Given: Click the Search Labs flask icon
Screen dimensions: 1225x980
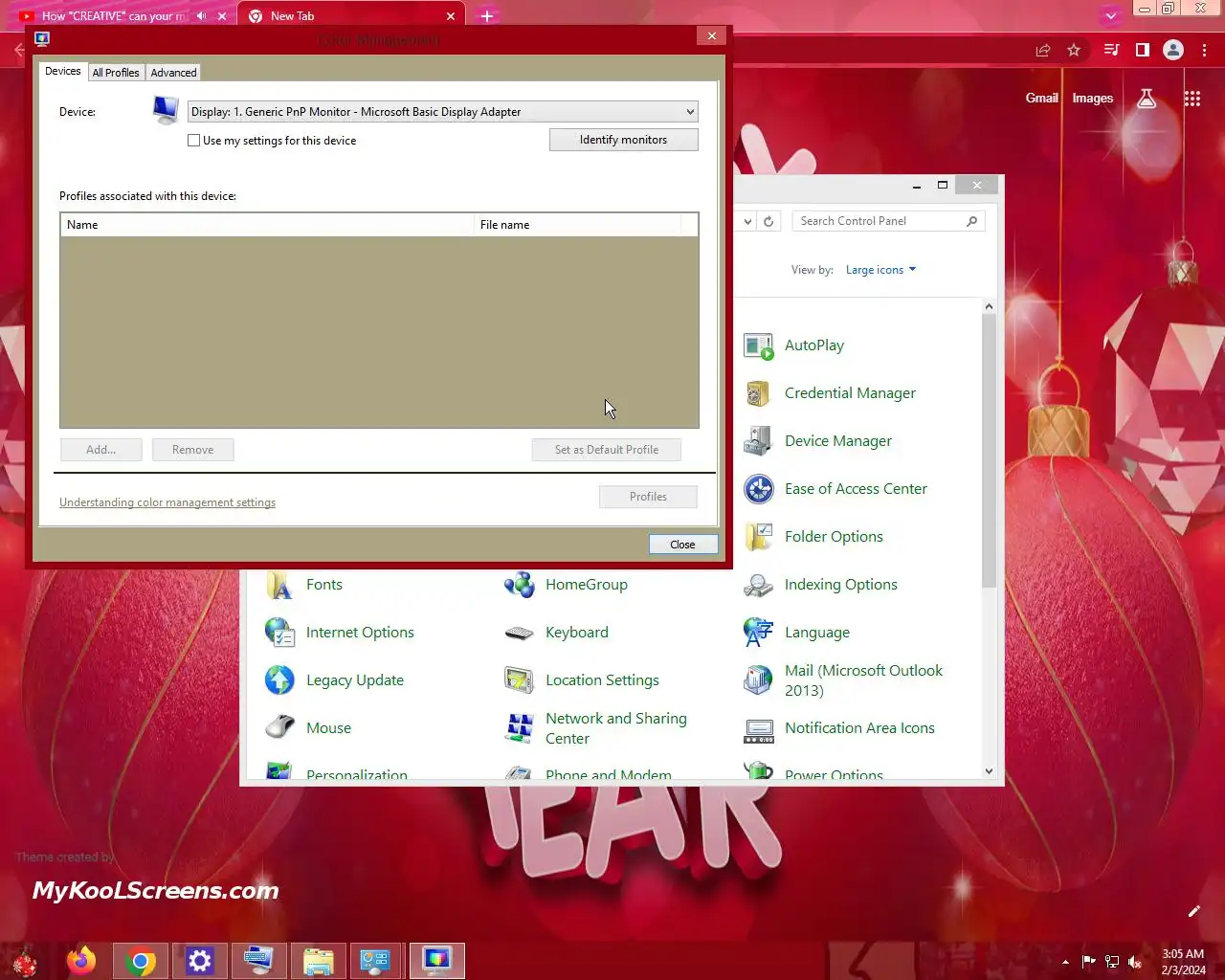Looking at the screenshot, I should (x=1147, y=98).
